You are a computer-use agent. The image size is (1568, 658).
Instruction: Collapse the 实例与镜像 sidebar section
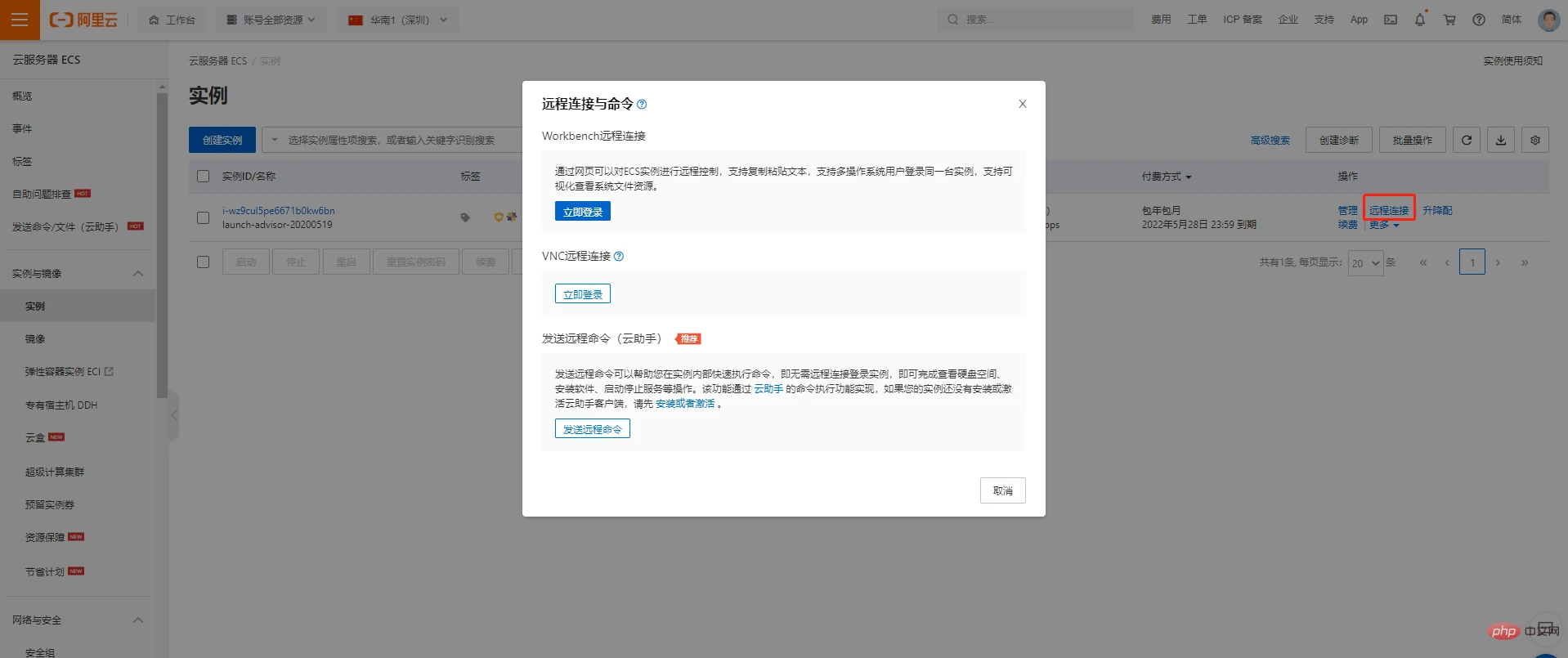coord(138,273)
